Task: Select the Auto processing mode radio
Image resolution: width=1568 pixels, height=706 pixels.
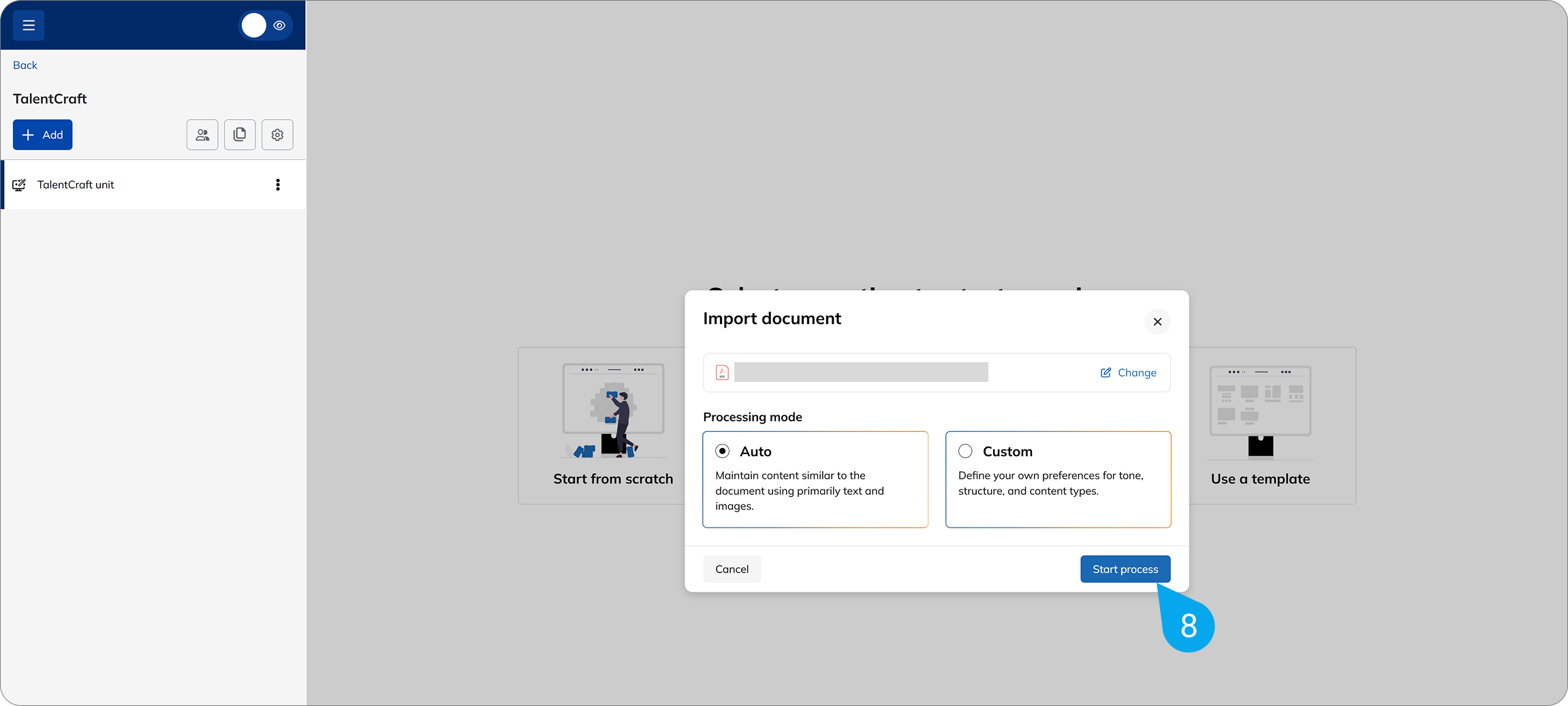Action: click(723, 451)
